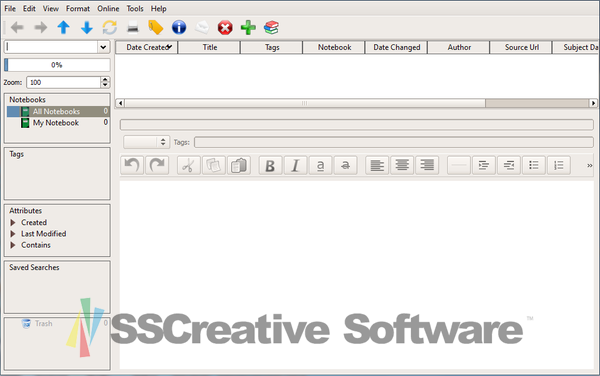600x376 pixels.
Task: Open the Tools menu
Action: pos(135,8)
